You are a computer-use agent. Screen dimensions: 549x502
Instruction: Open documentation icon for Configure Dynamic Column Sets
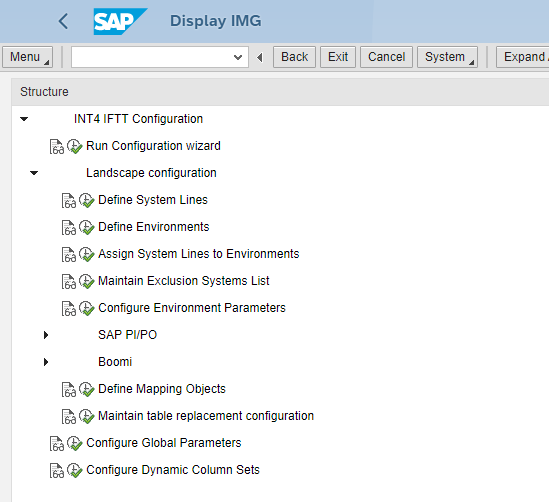[57, 470]
